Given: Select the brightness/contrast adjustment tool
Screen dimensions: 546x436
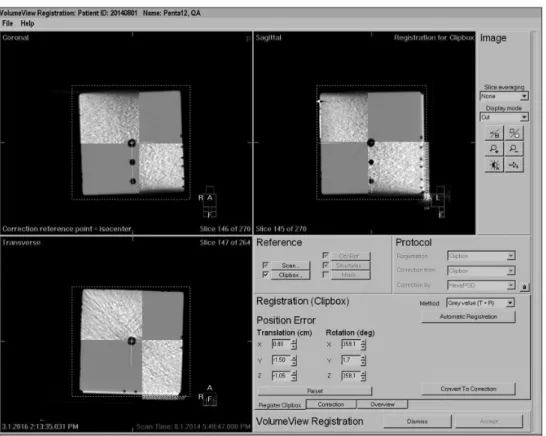Looking at the screenshot, I should (x=494, y=165).
